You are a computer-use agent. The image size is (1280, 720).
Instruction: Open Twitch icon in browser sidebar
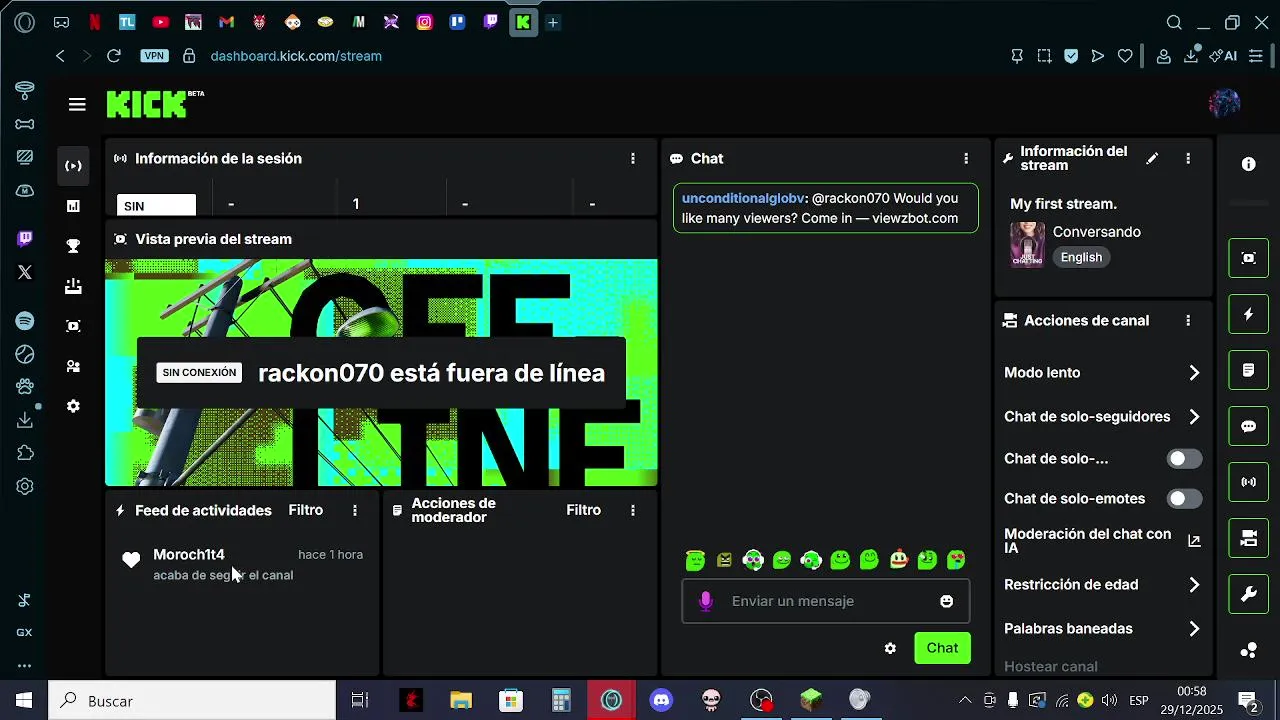click(x=25, y=238)
